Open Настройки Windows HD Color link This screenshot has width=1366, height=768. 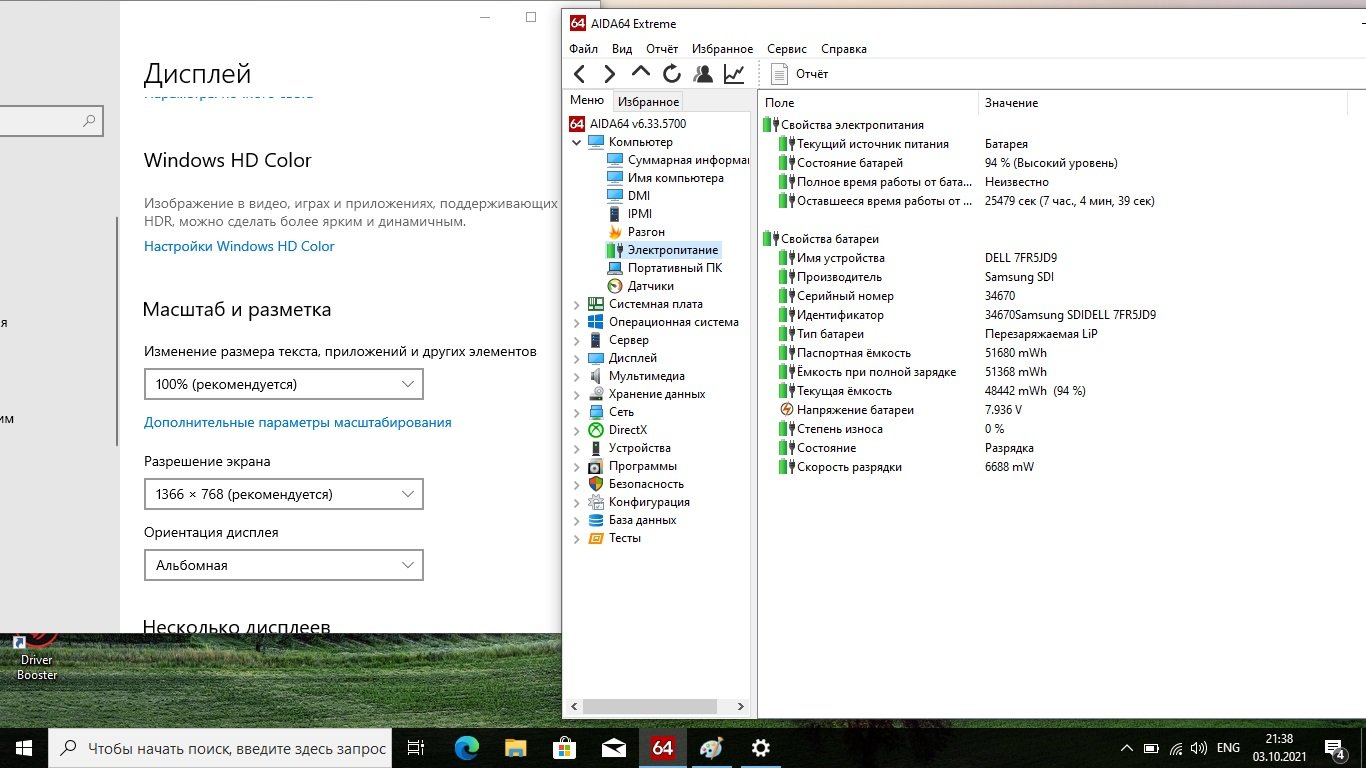click(x=239, y=246)
